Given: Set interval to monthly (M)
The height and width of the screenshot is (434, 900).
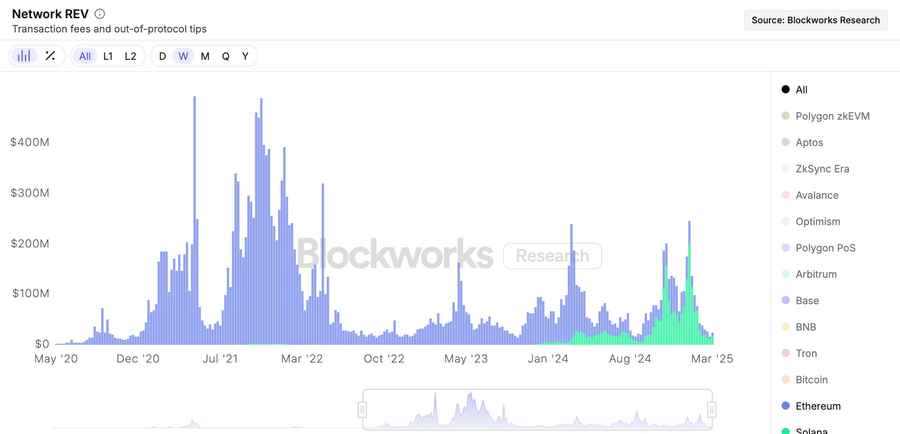Looking at the screenshot, I should [205, 56].
